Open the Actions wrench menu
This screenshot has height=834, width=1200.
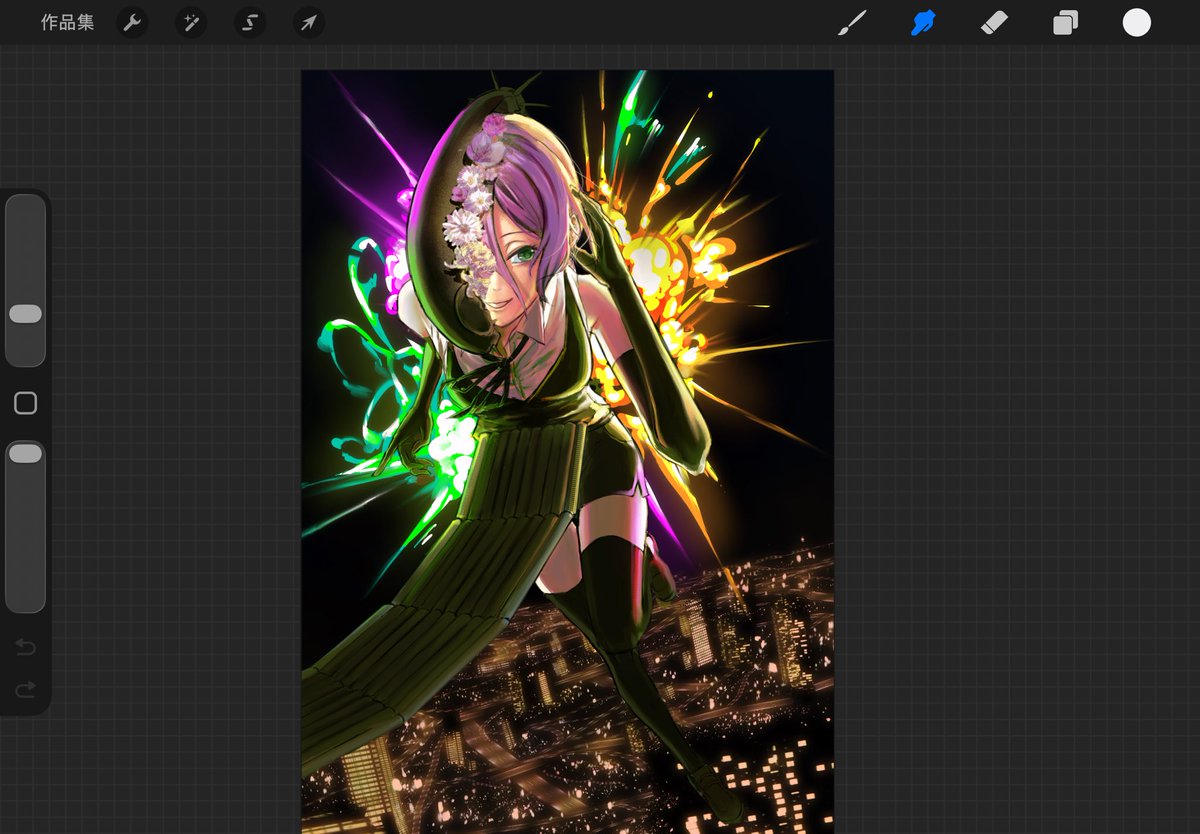(x=132, y=23)
